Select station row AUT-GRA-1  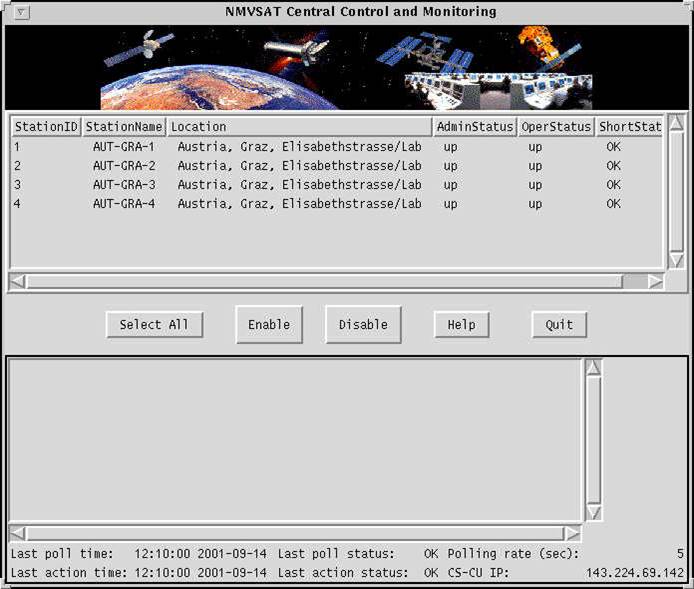click(x=336, y=147)
